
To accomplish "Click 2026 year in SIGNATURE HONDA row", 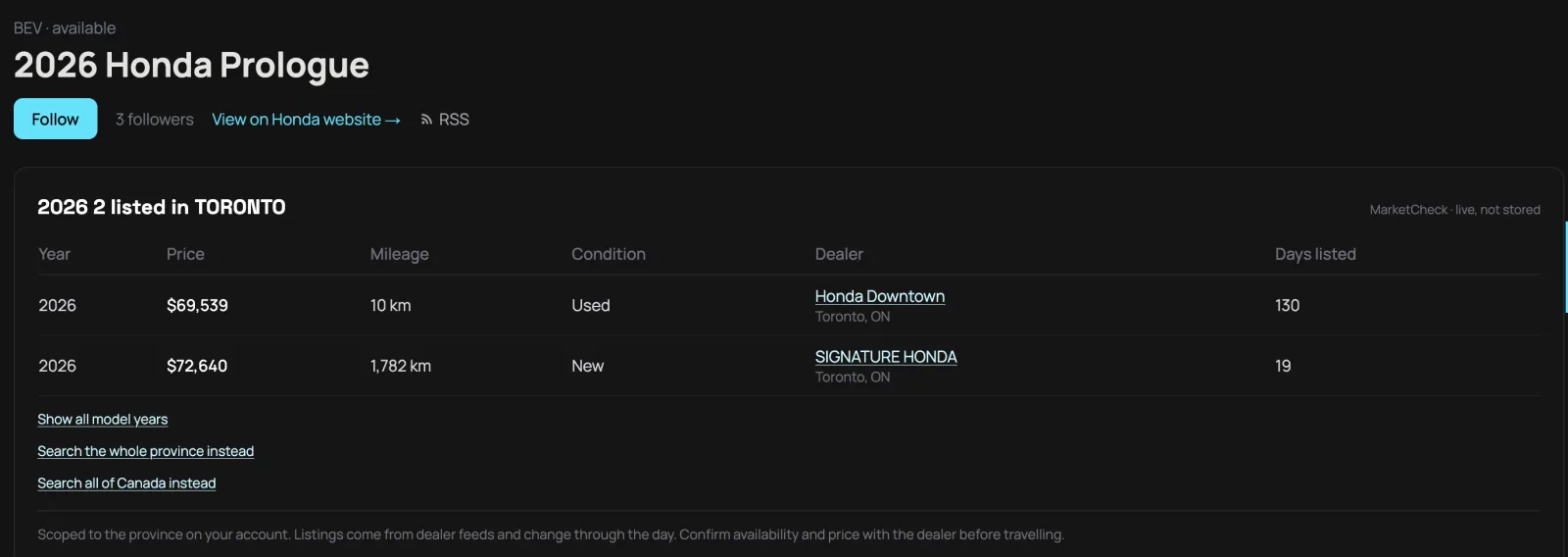I will 57,366.
